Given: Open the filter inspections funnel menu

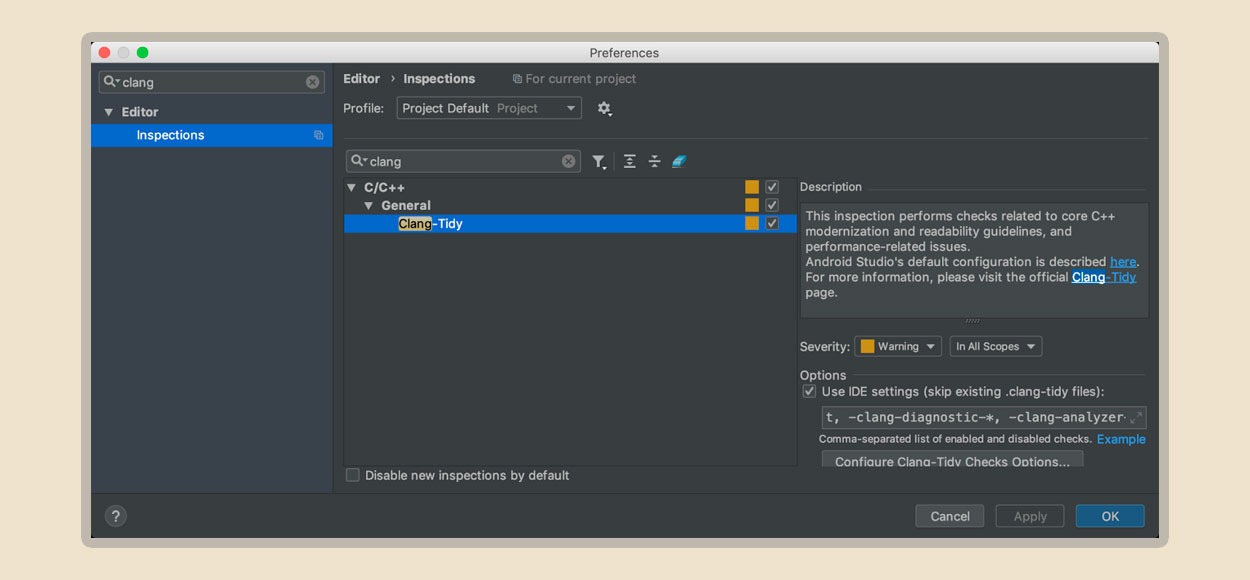Looking at the screenshot, I should pyautogui.click(x=599, y=161).
